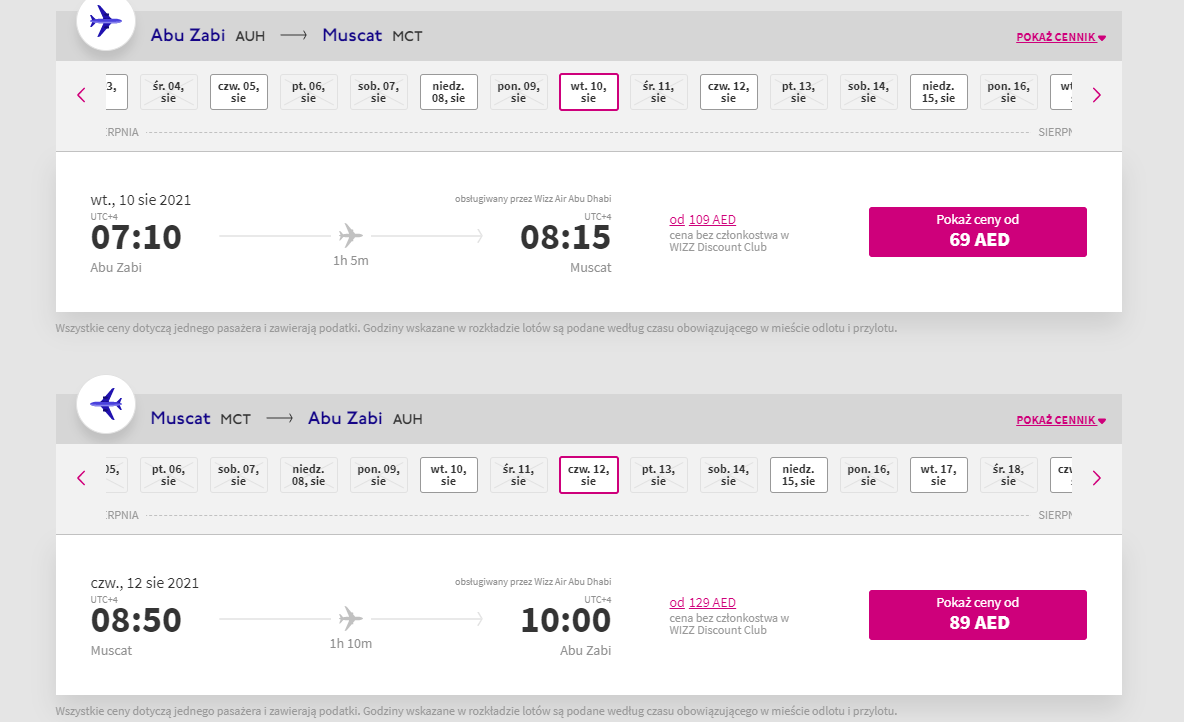Click Pokaż ceny od 69 AED button
1184x722 pixels.
[x=978, y=232]
